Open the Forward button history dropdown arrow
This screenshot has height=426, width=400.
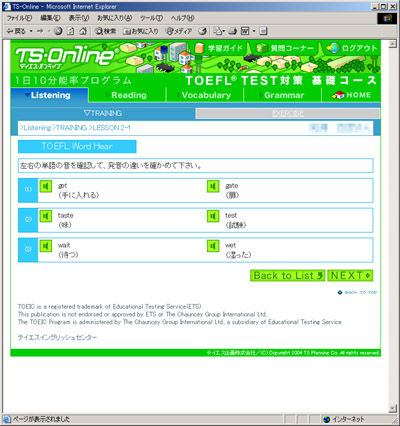pyautogui.click(x=49, y=31)
